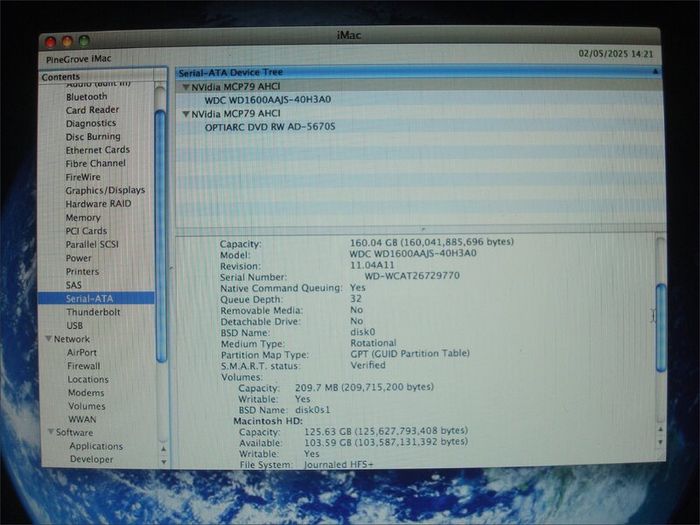Click the date 02/05/2025 14:21
Screen dimensions: 700x525
tap(616, 54)
